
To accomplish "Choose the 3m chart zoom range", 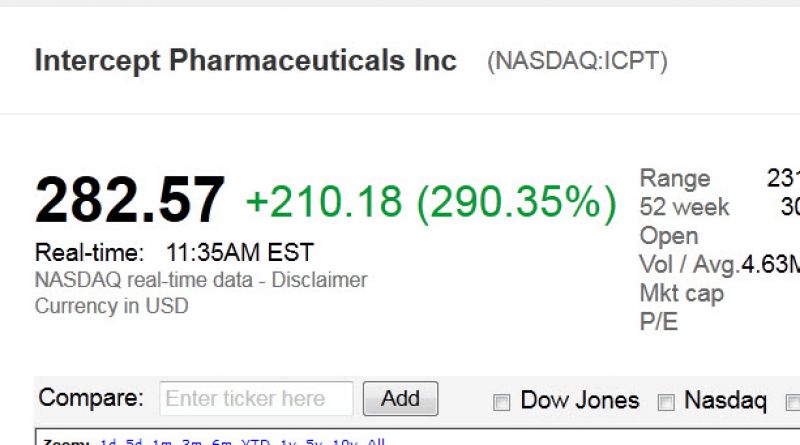I will (192, 441).
